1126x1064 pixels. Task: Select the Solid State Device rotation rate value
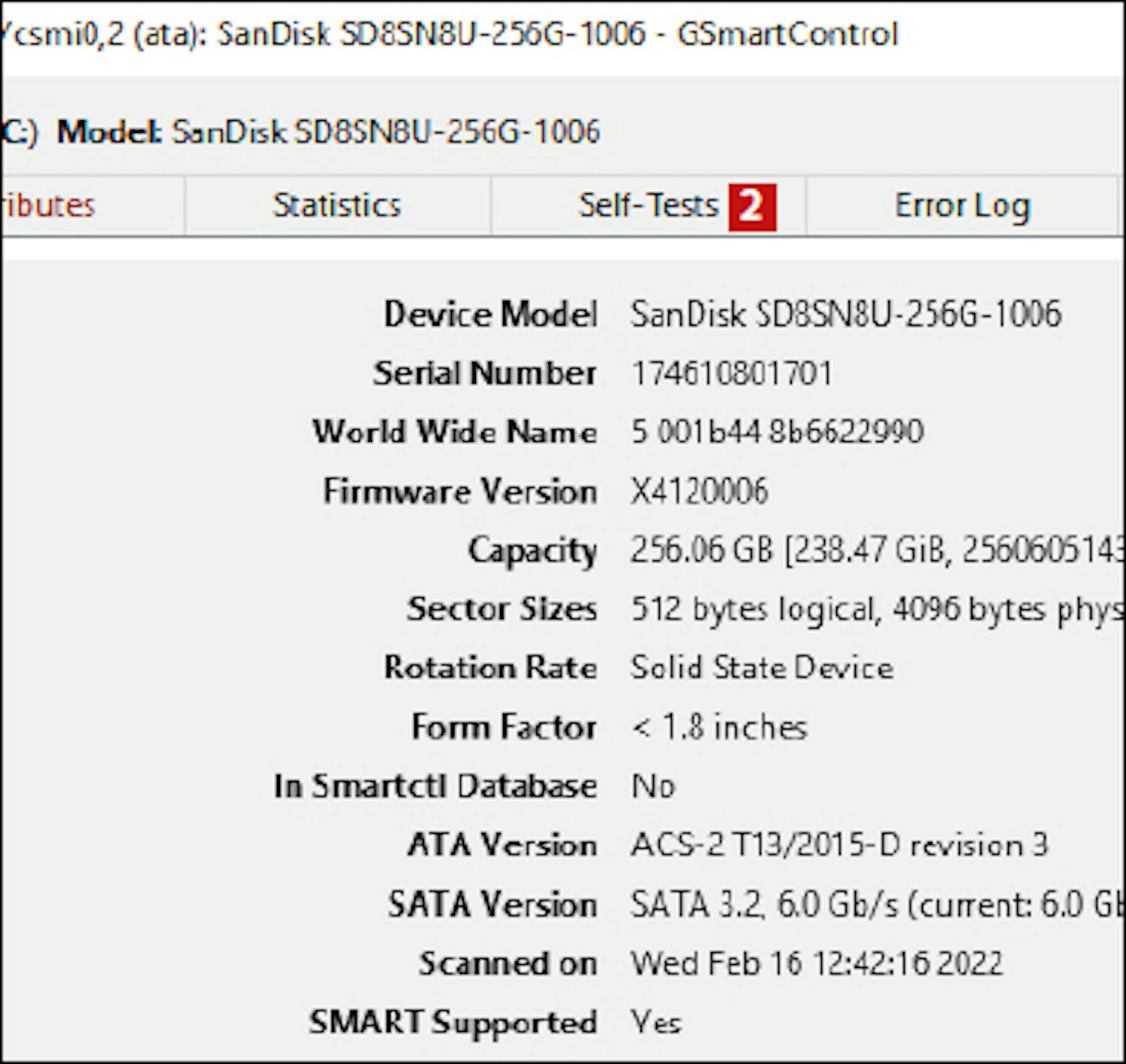pos(761,668)
